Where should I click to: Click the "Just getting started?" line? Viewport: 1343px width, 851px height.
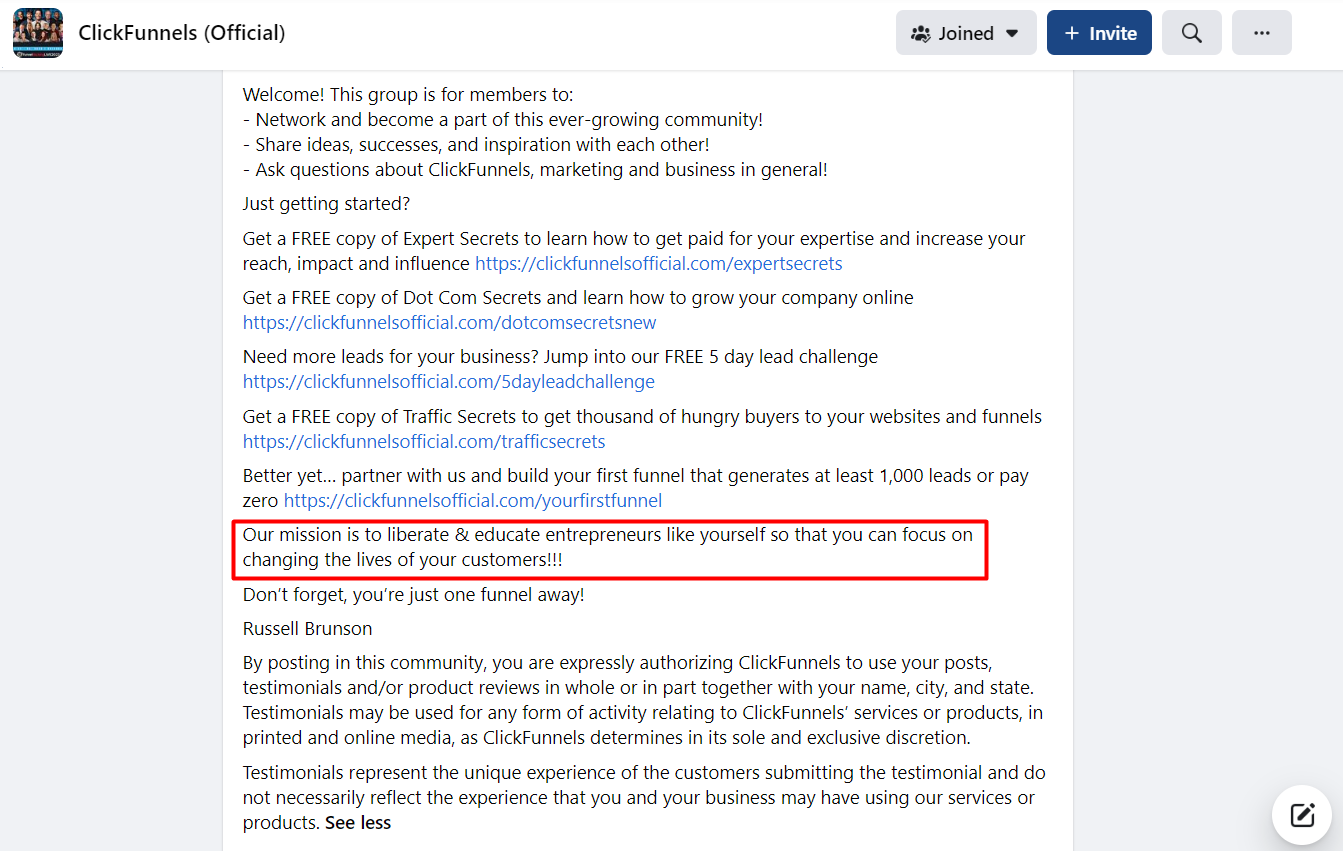coord(327,204)
